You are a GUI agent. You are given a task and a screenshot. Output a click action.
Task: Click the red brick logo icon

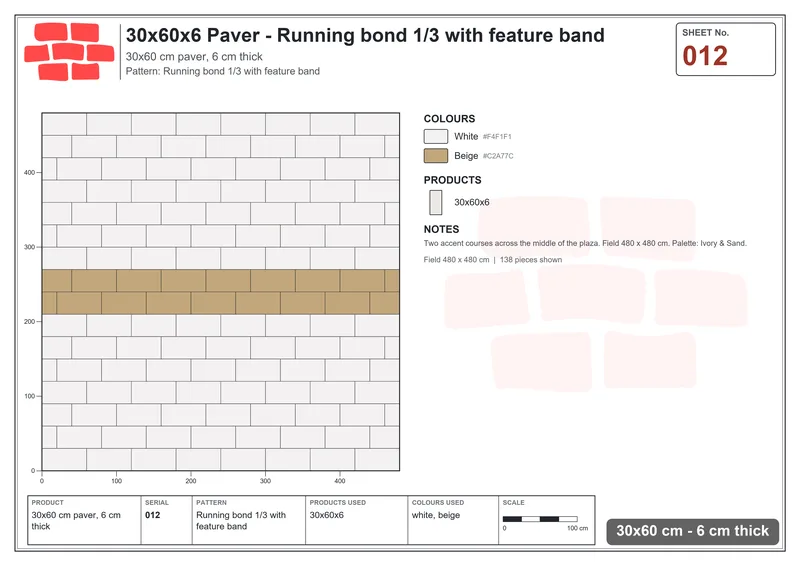pyautogui.click(x=69, y=52)
